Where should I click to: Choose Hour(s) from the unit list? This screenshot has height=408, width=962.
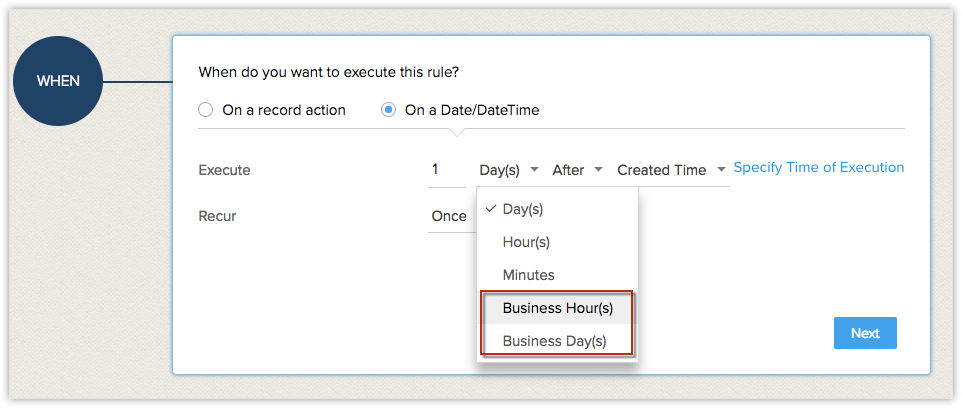[526, 242]
